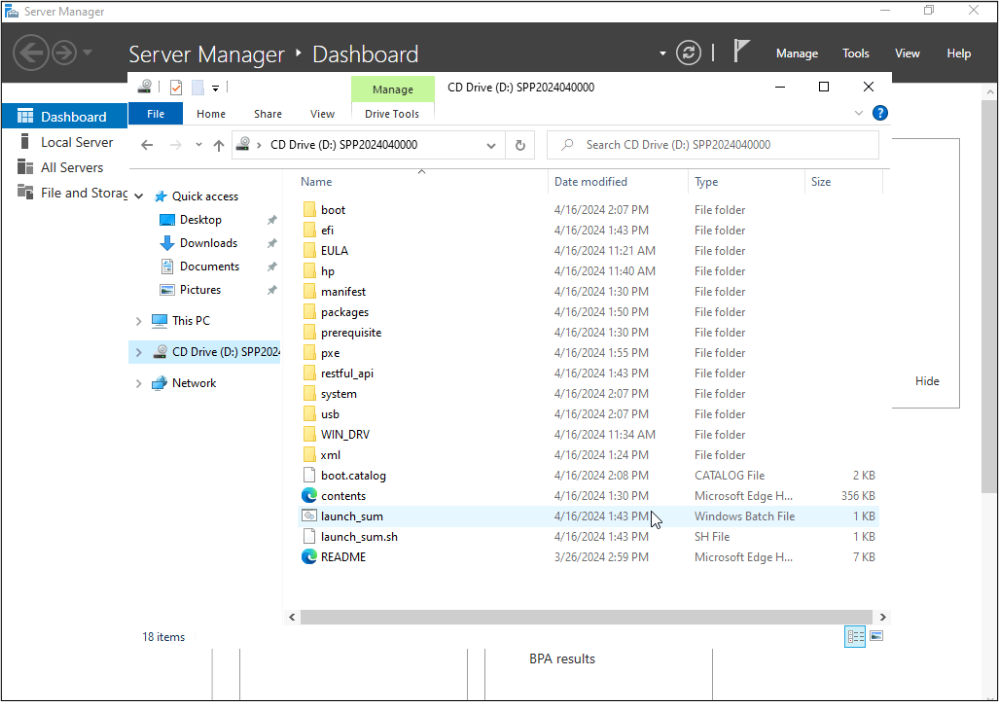Open the Tools menu in Server Manager
This screenshot has width=999, height=702.
(855, 54)
